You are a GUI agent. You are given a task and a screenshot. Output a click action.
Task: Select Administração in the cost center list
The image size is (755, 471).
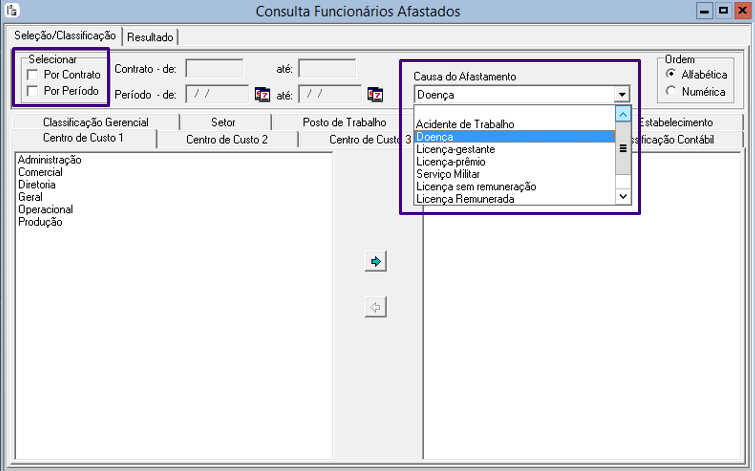[x=50, y=159]
